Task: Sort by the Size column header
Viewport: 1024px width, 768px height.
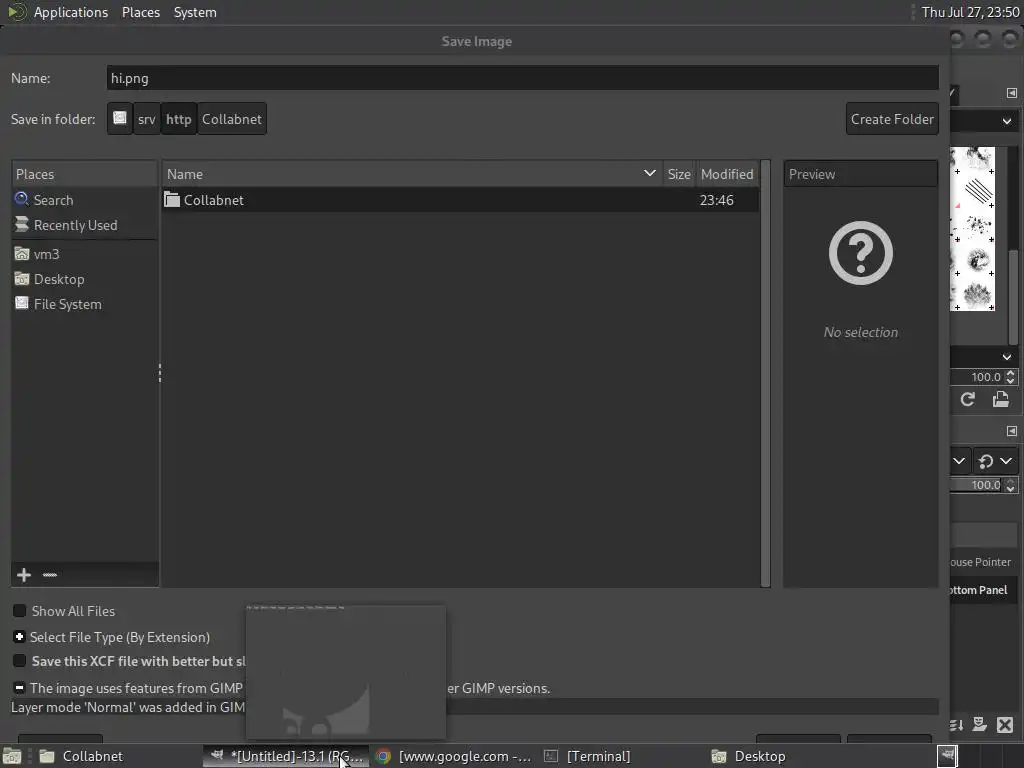Action: [679, 174]
